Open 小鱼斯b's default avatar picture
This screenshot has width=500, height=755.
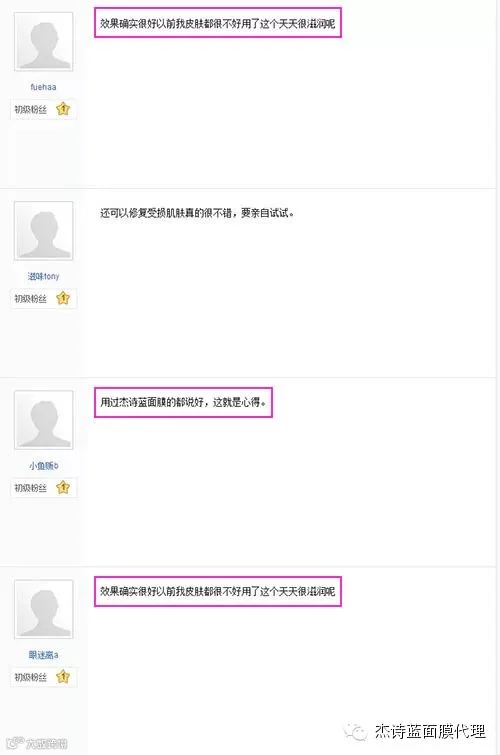tap(44, 420)
